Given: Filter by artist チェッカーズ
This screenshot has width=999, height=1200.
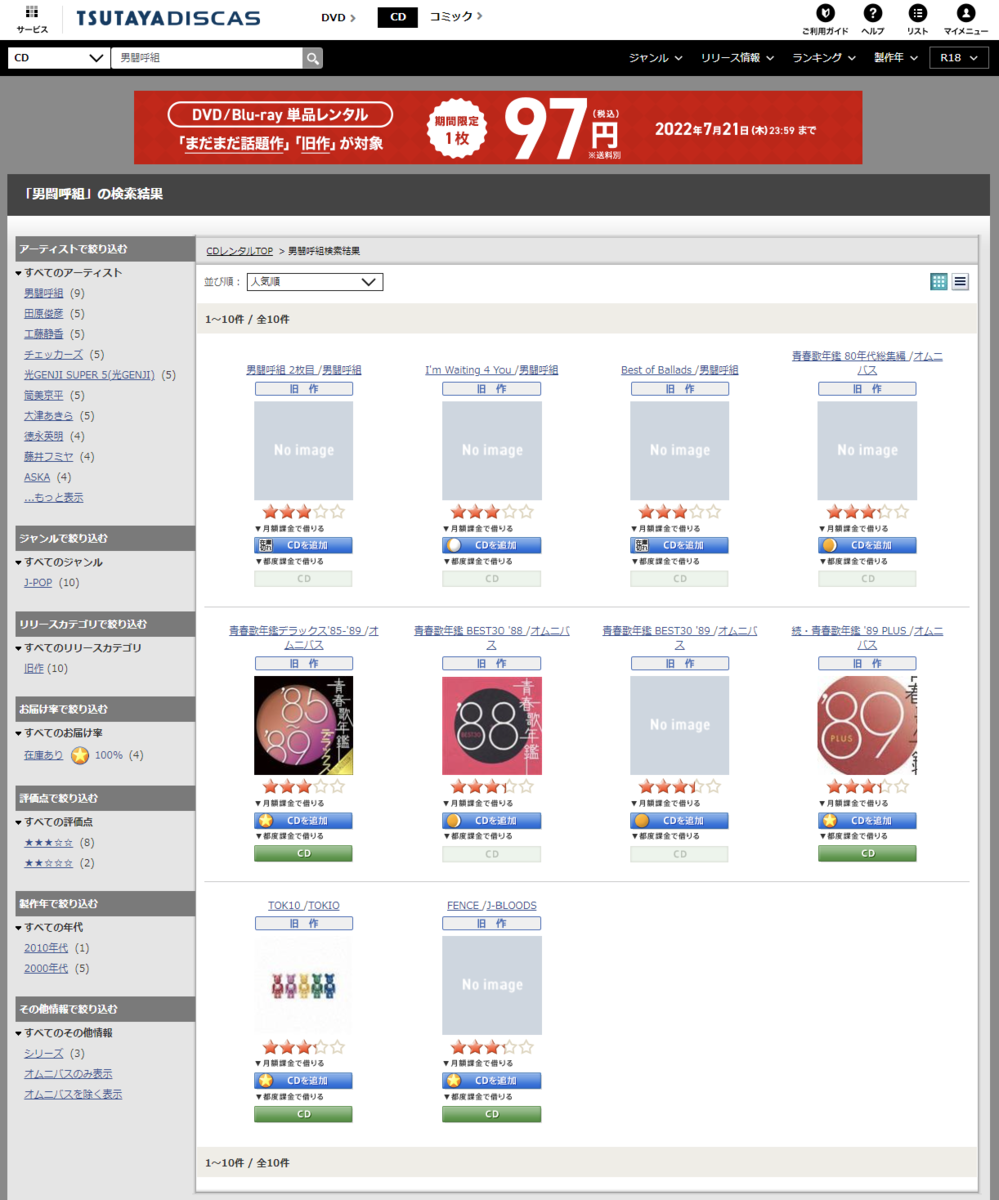Looking at the screenshot, I should click(x=54, y=354).
